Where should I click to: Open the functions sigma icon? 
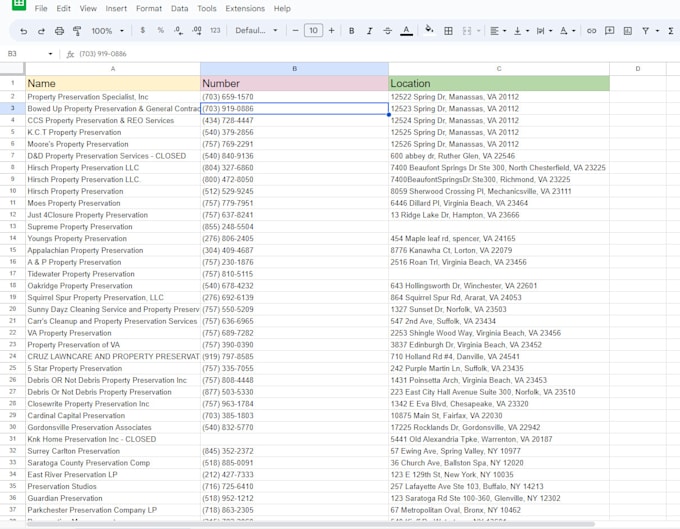[671, 31]
